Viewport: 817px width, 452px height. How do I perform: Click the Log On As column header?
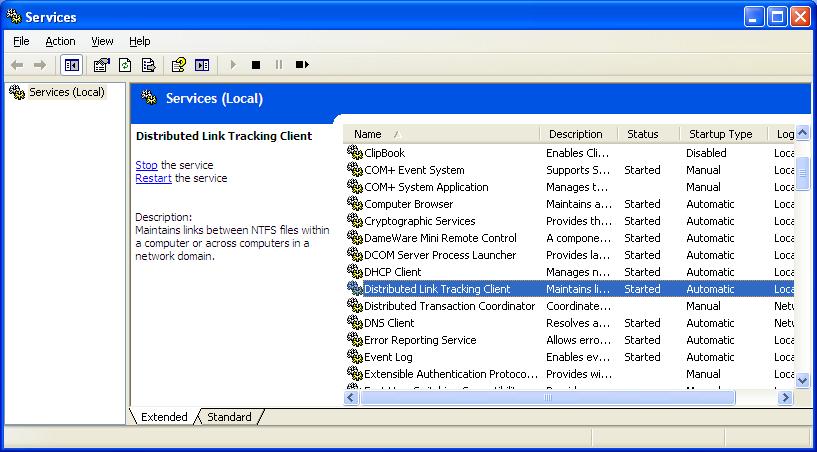click(782, 134)
